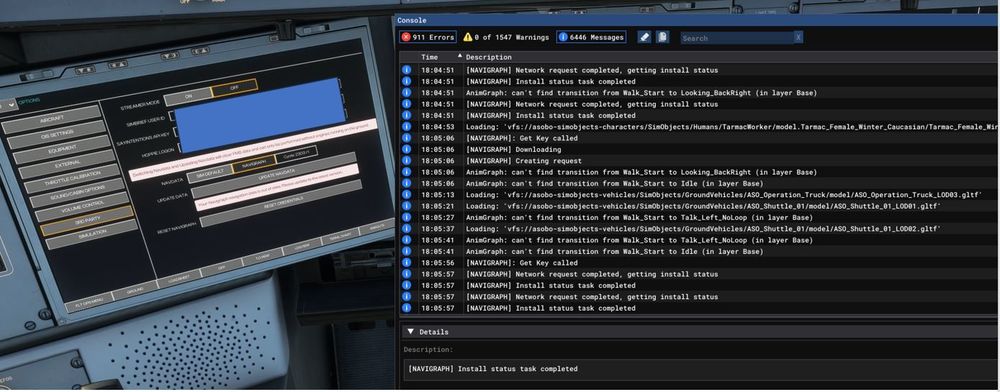The width and height of the screenshot is (1000, 392).
Task: Open VOLUME CONTROL on the tablet
Action: tap(82, 208)
